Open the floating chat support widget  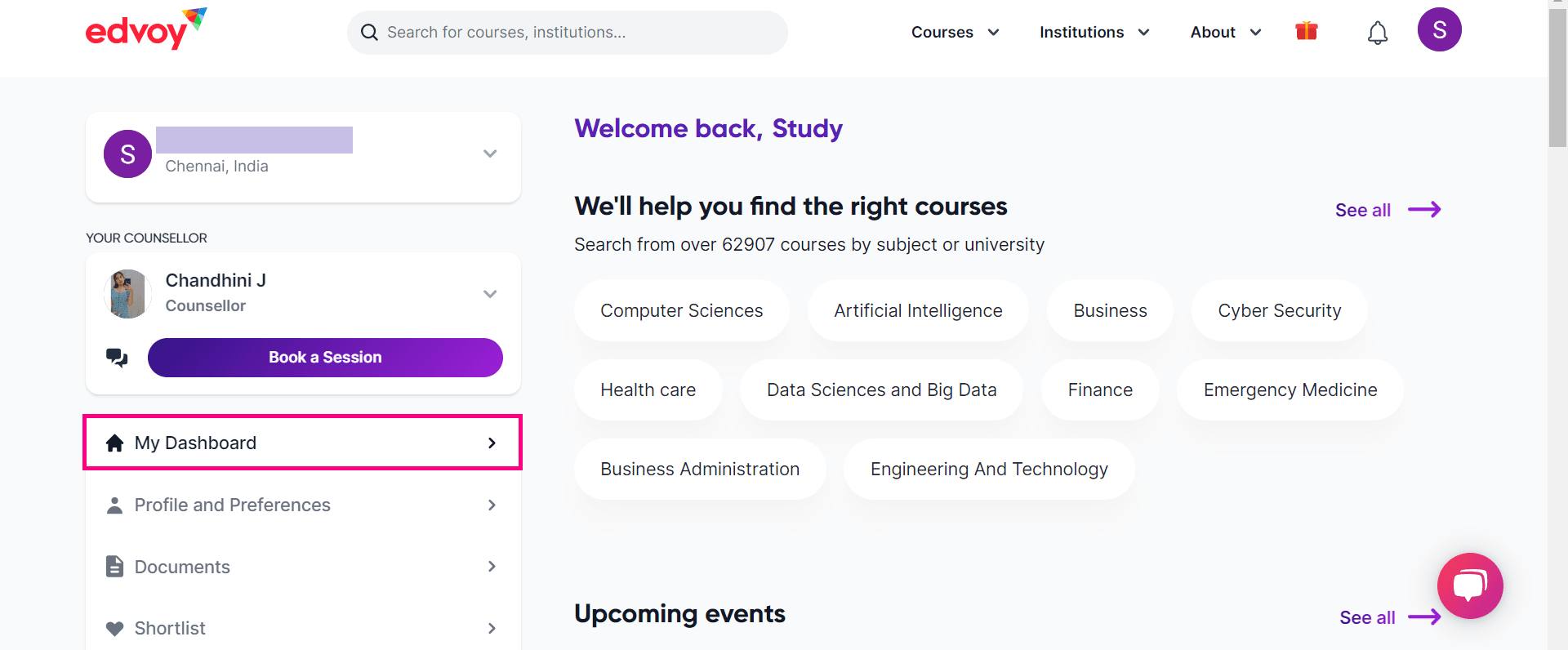click(1470, 585)
